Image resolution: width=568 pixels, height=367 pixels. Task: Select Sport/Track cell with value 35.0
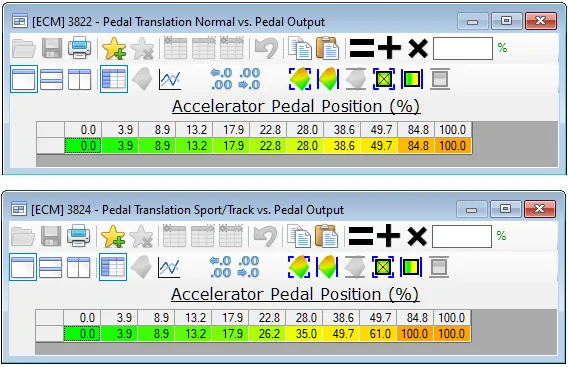304,334
